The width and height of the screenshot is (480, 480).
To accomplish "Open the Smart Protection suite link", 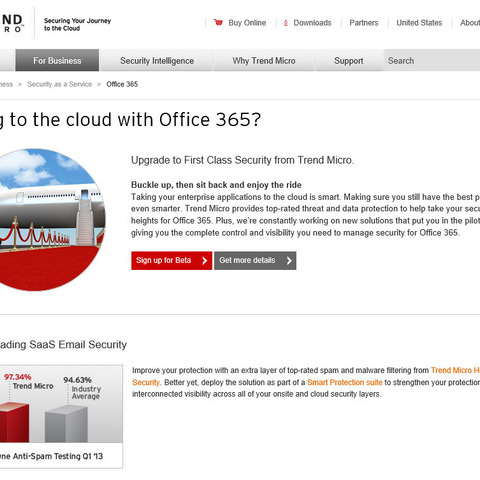I will (x=345, y=382).
